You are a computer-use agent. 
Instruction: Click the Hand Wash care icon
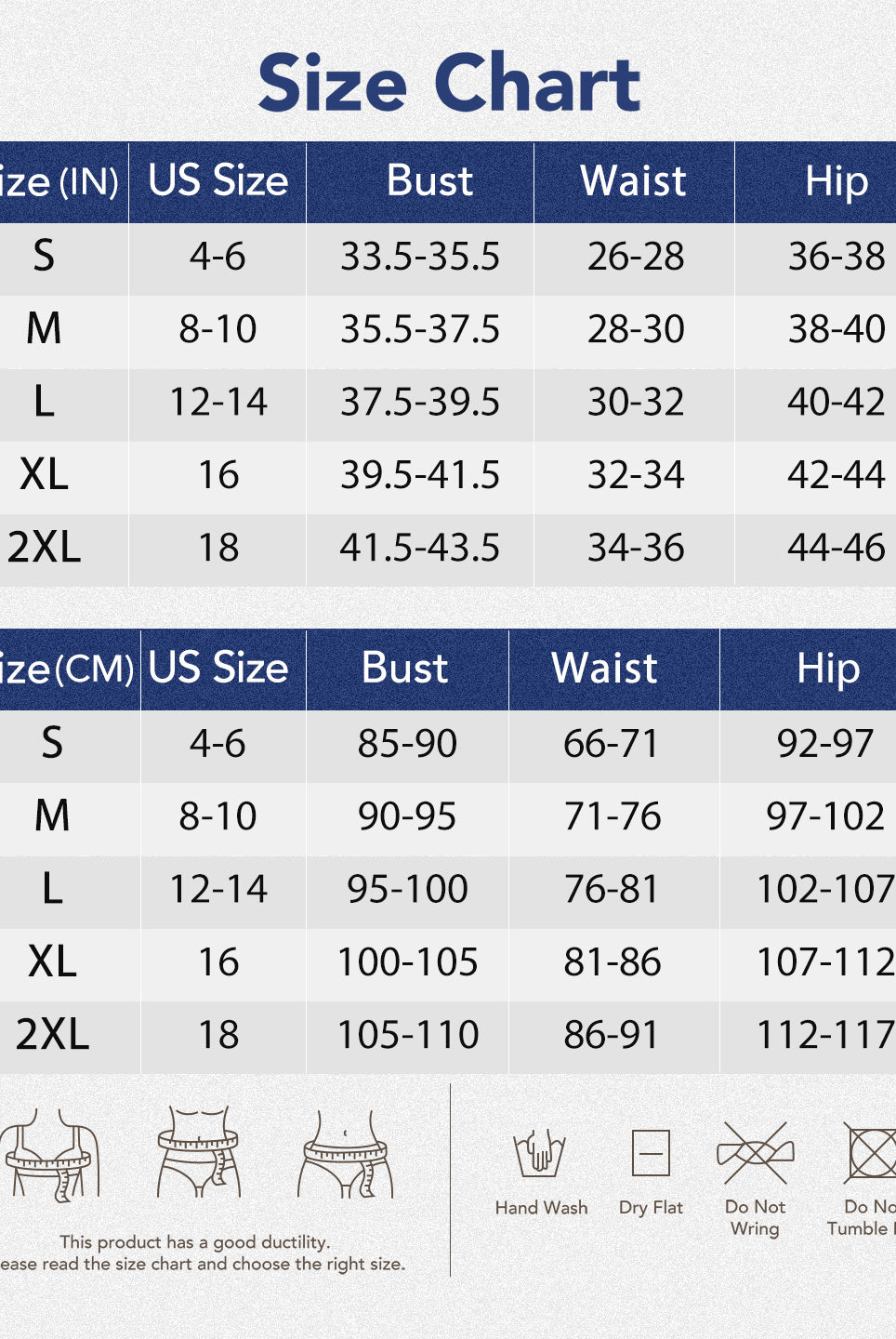coord(540,1153)
